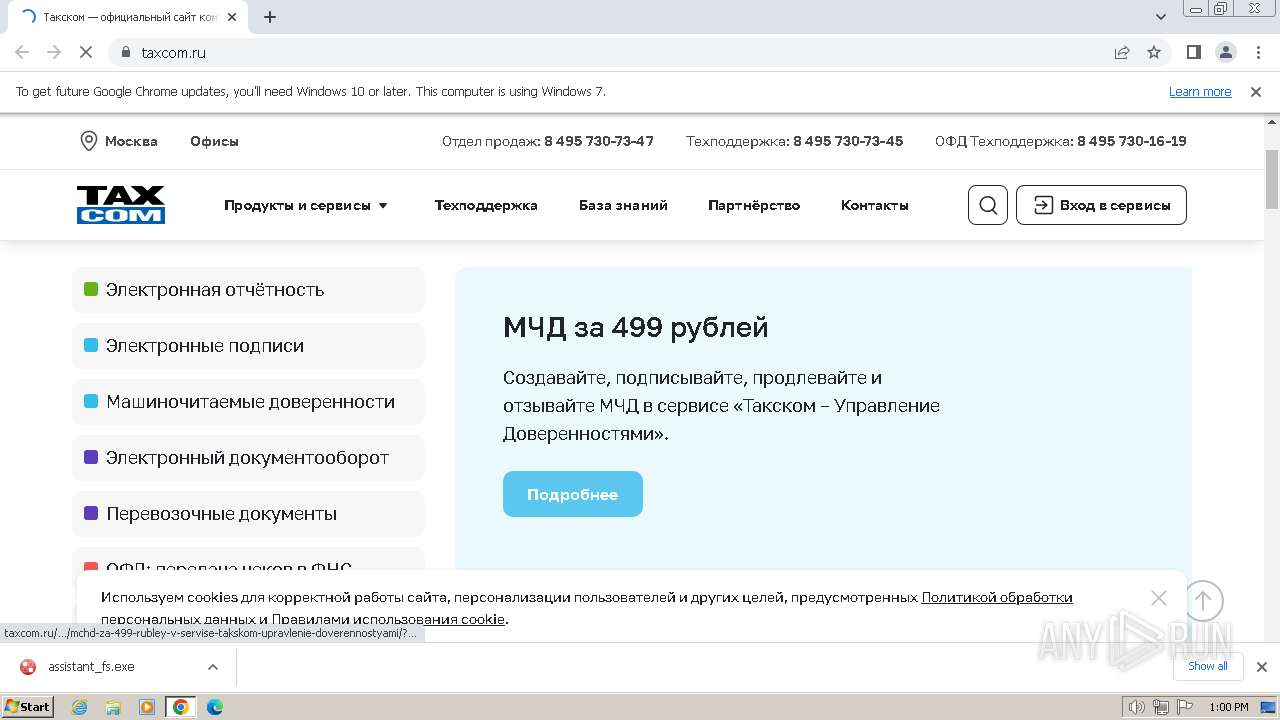Open Партнёрство menu item
Viewport: 1280px width, 720px height.
click(x=754, y=205)
